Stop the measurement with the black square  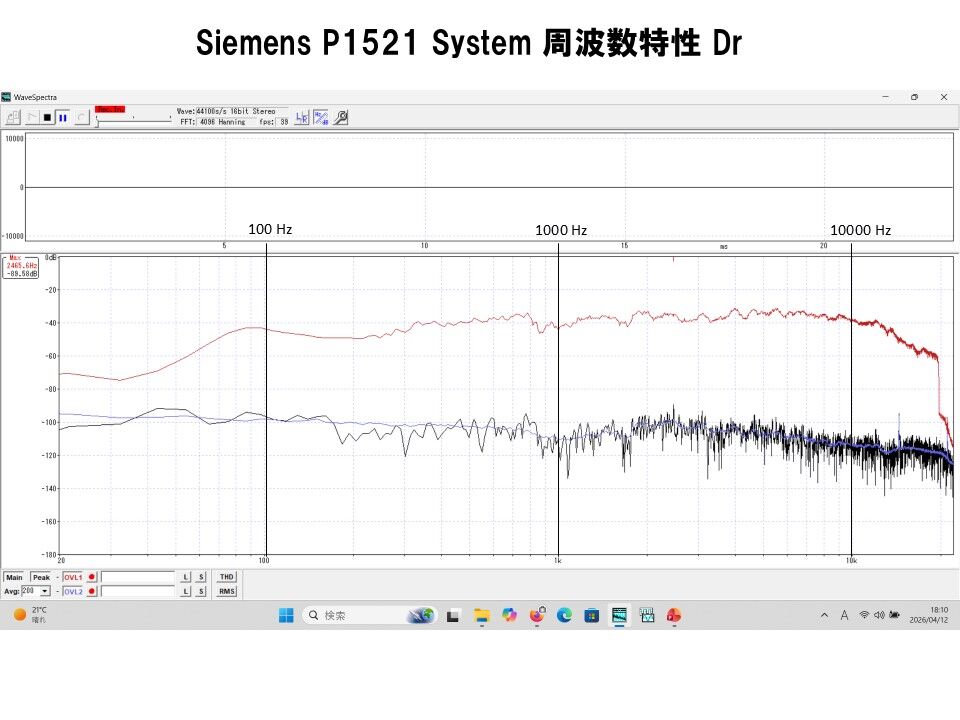[47, 117]
